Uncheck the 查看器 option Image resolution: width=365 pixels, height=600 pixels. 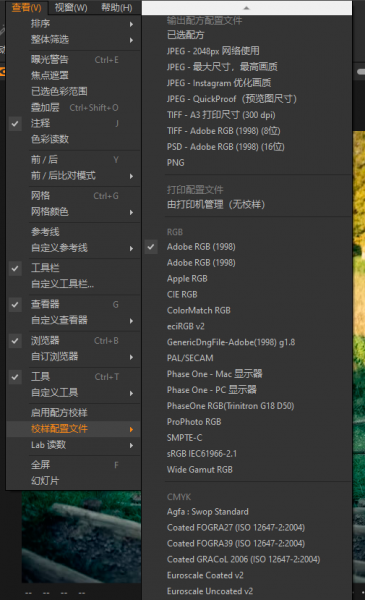point(74,304)
